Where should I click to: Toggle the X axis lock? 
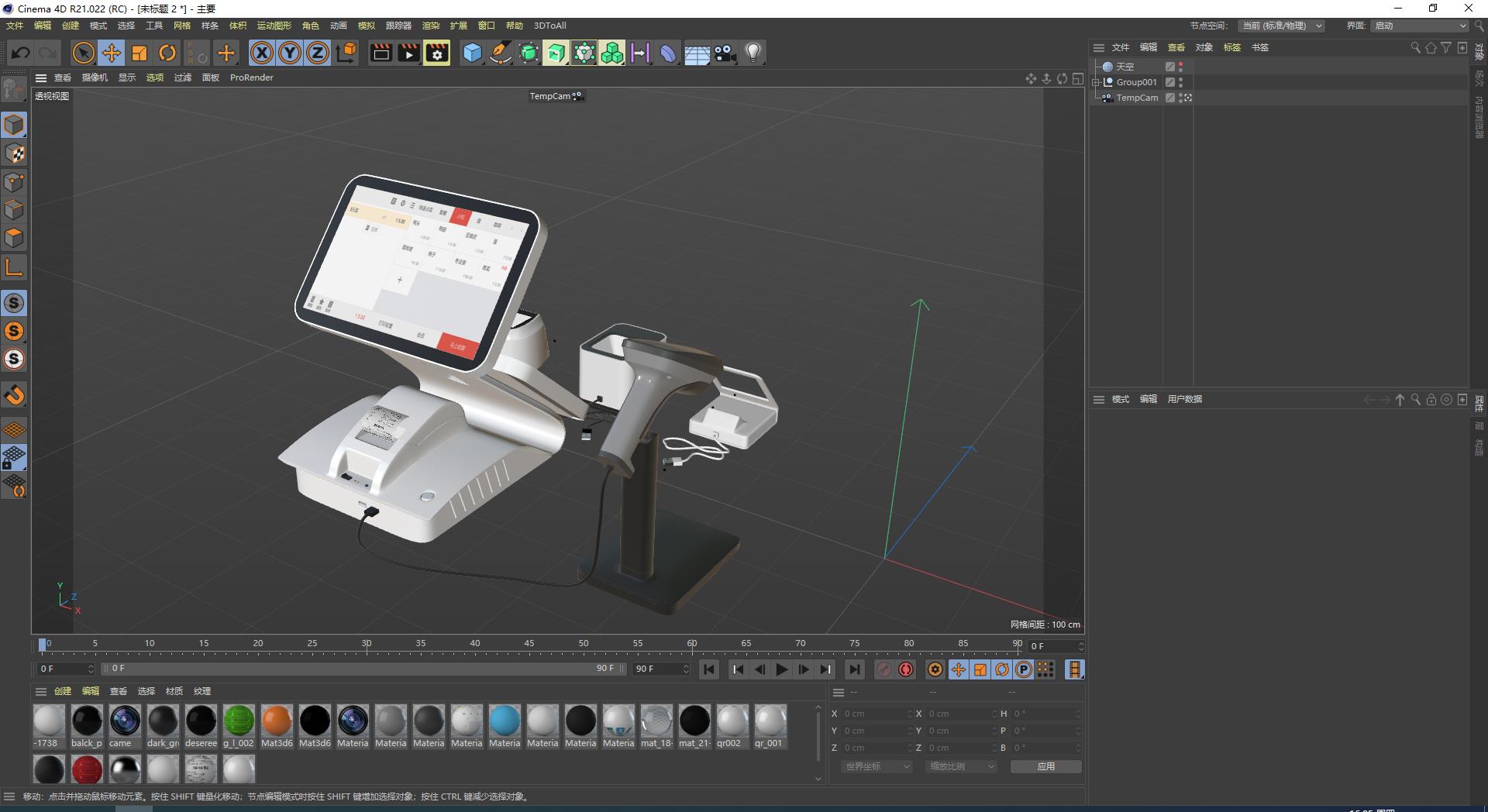click(x=262, y=53)
